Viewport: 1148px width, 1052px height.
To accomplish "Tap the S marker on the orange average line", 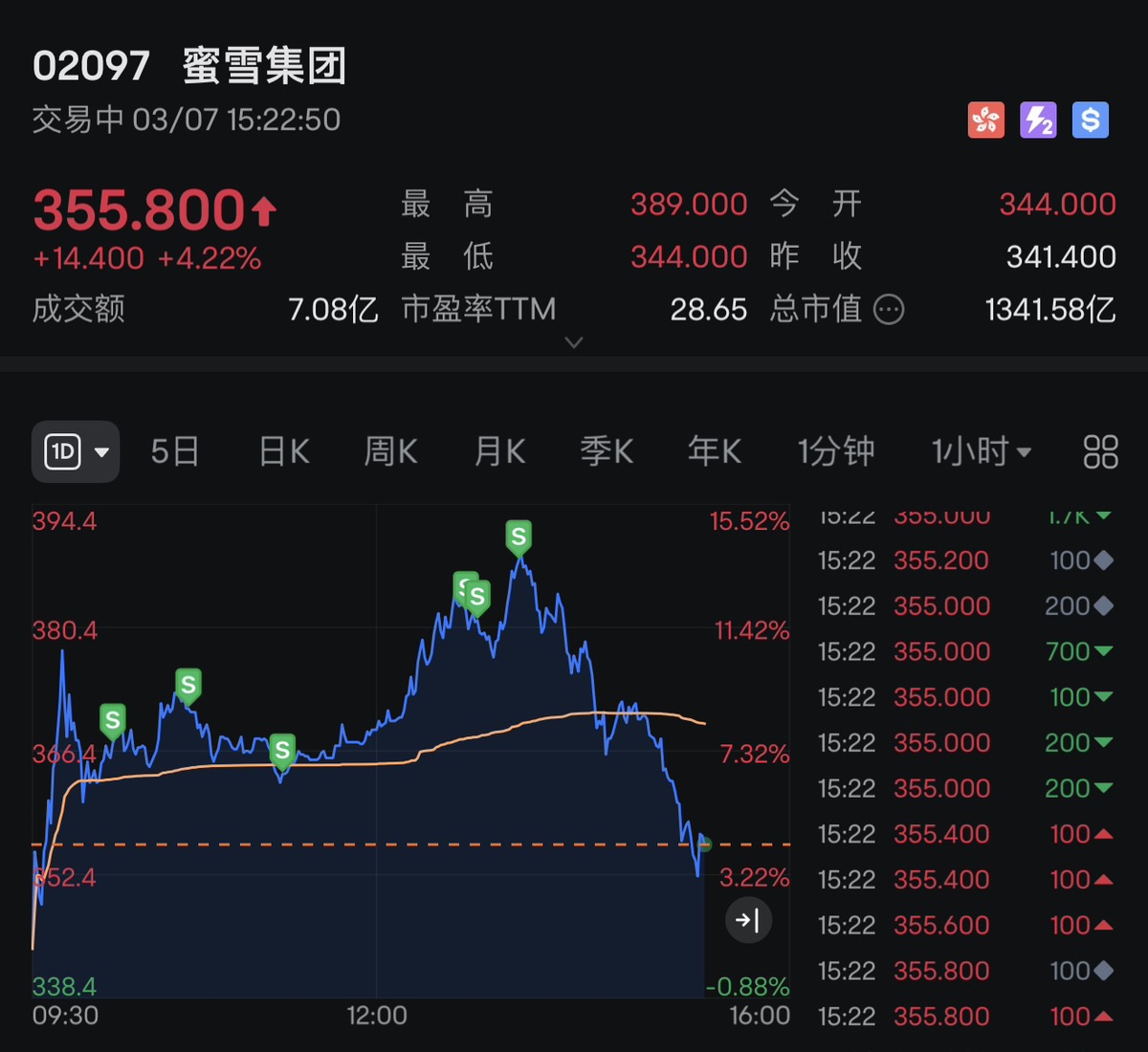I will click(281, 752).
